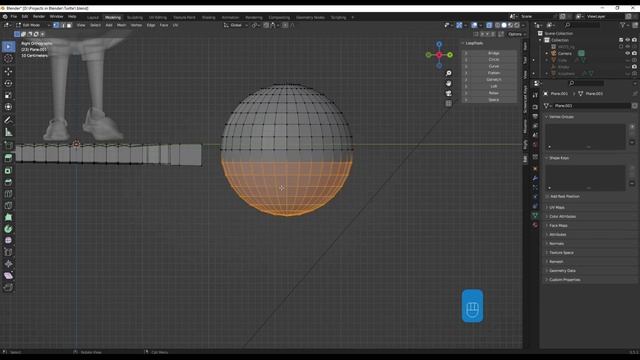Screen dimensions: 640x360
Task: Open the Mesh menu
Action: coord(122,25)
